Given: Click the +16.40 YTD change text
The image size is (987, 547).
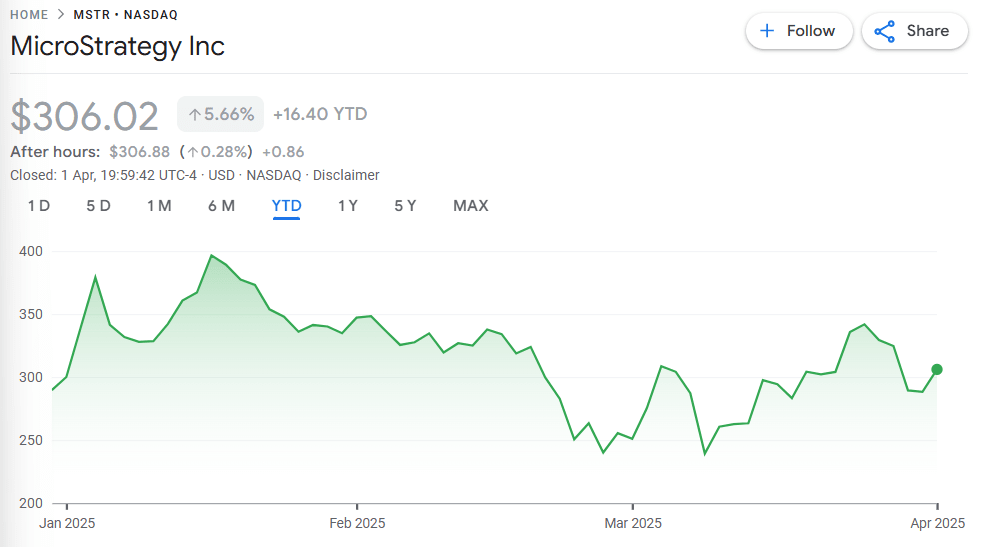Looking at the screenshot, I should 320,114.
